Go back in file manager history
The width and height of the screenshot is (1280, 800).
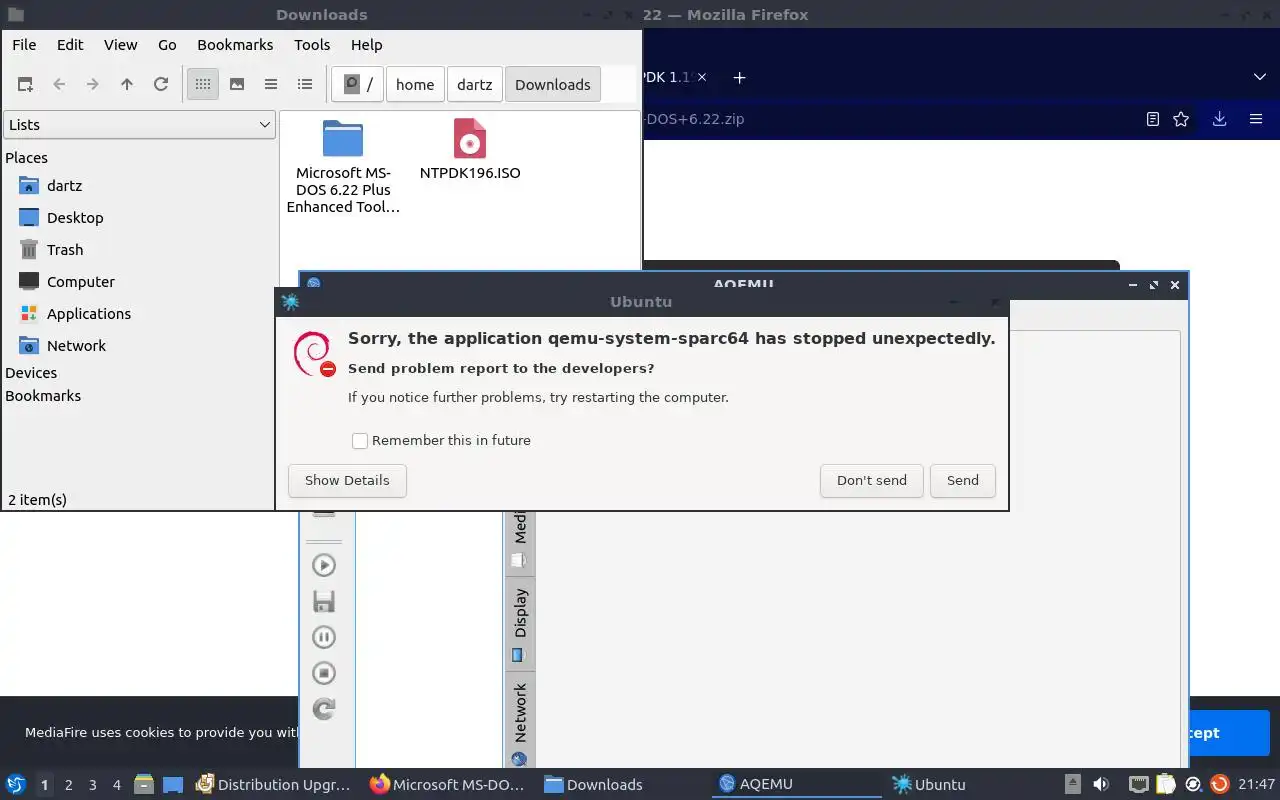[59, 85]
